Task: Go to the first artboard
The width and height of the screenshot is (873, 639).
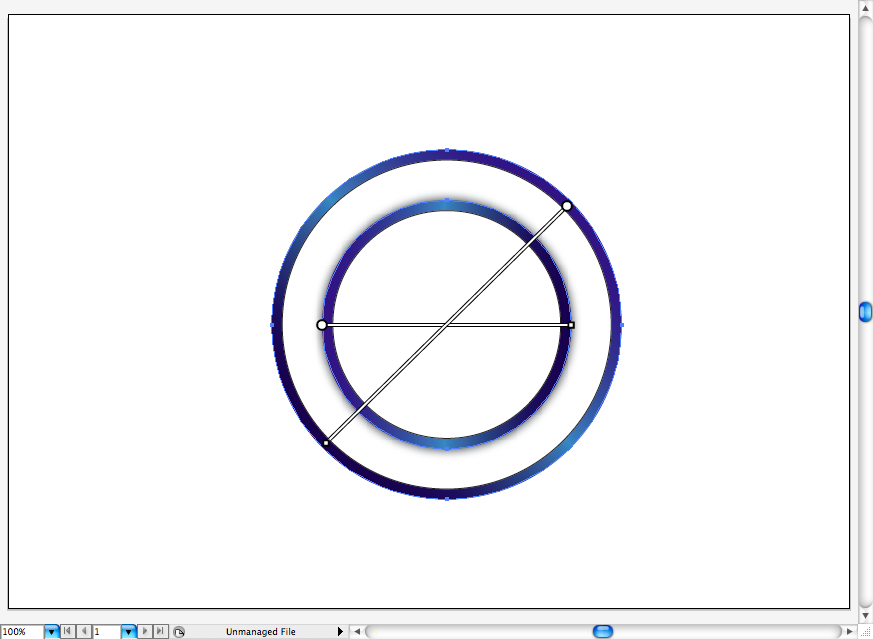Action: tap(67, 631)
